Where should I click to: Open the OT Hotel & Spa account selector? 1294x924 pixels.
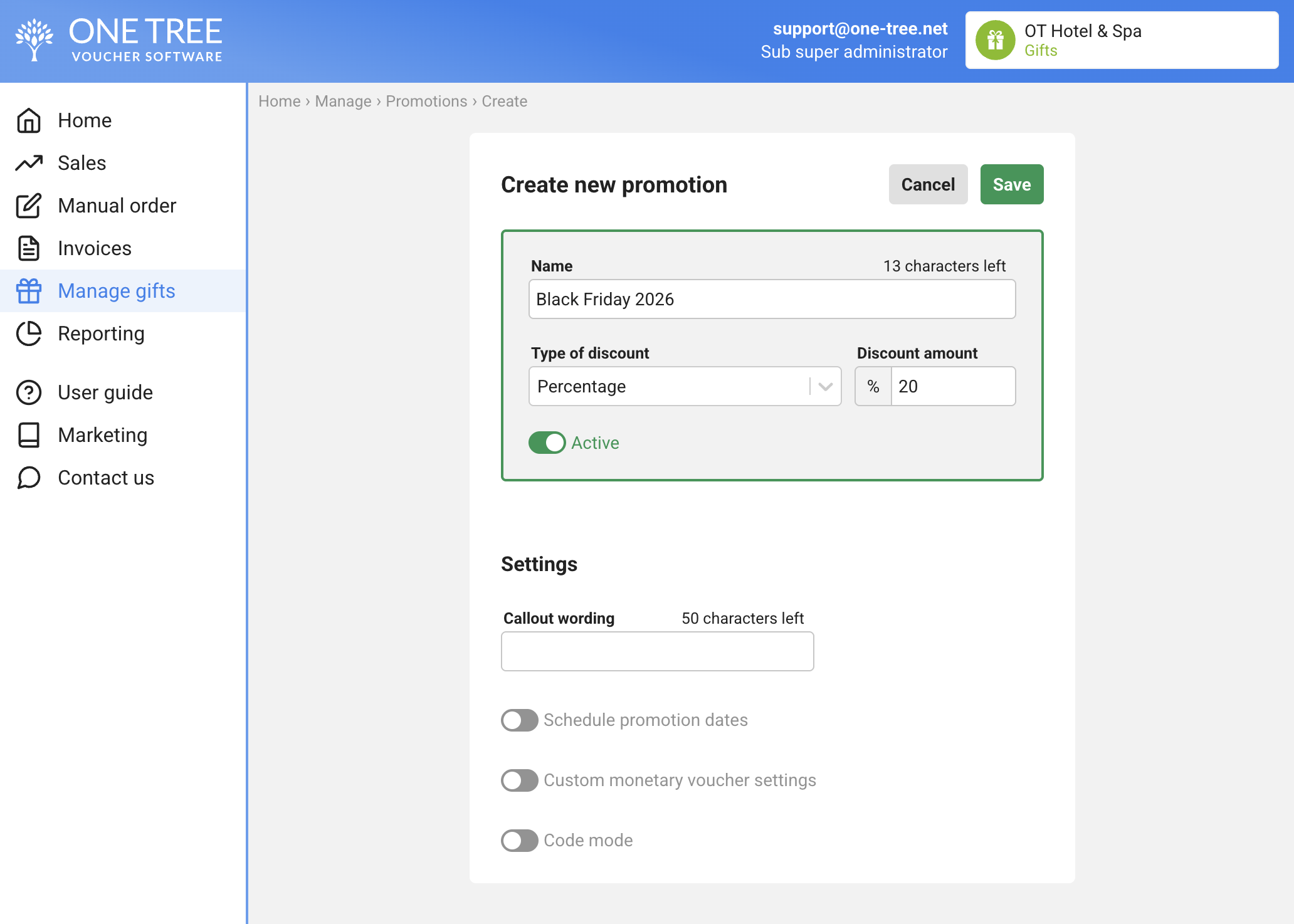point(1122,40)
